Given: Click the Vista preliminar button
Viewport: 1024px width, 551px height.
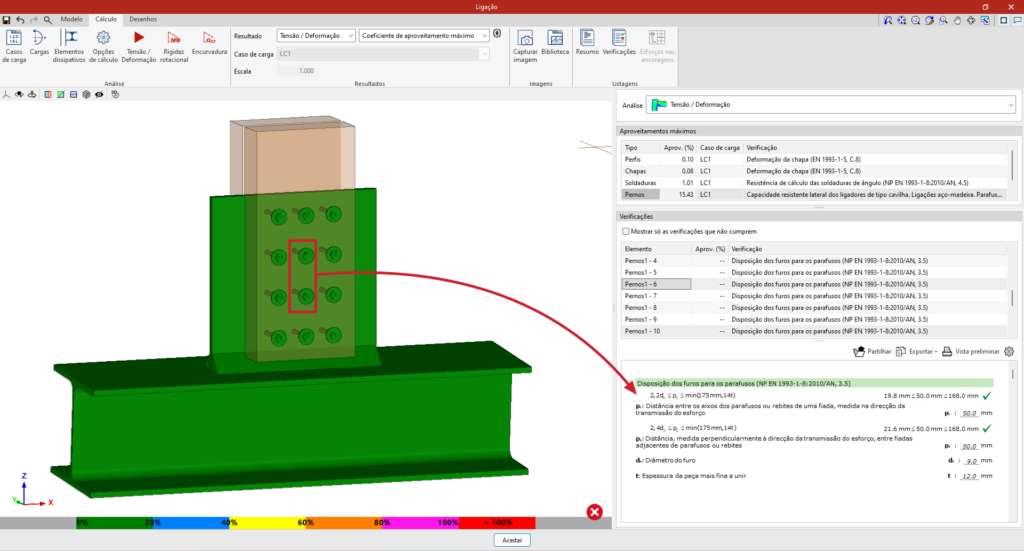Looking at the screenshot, I should click(x=970, y=352).
